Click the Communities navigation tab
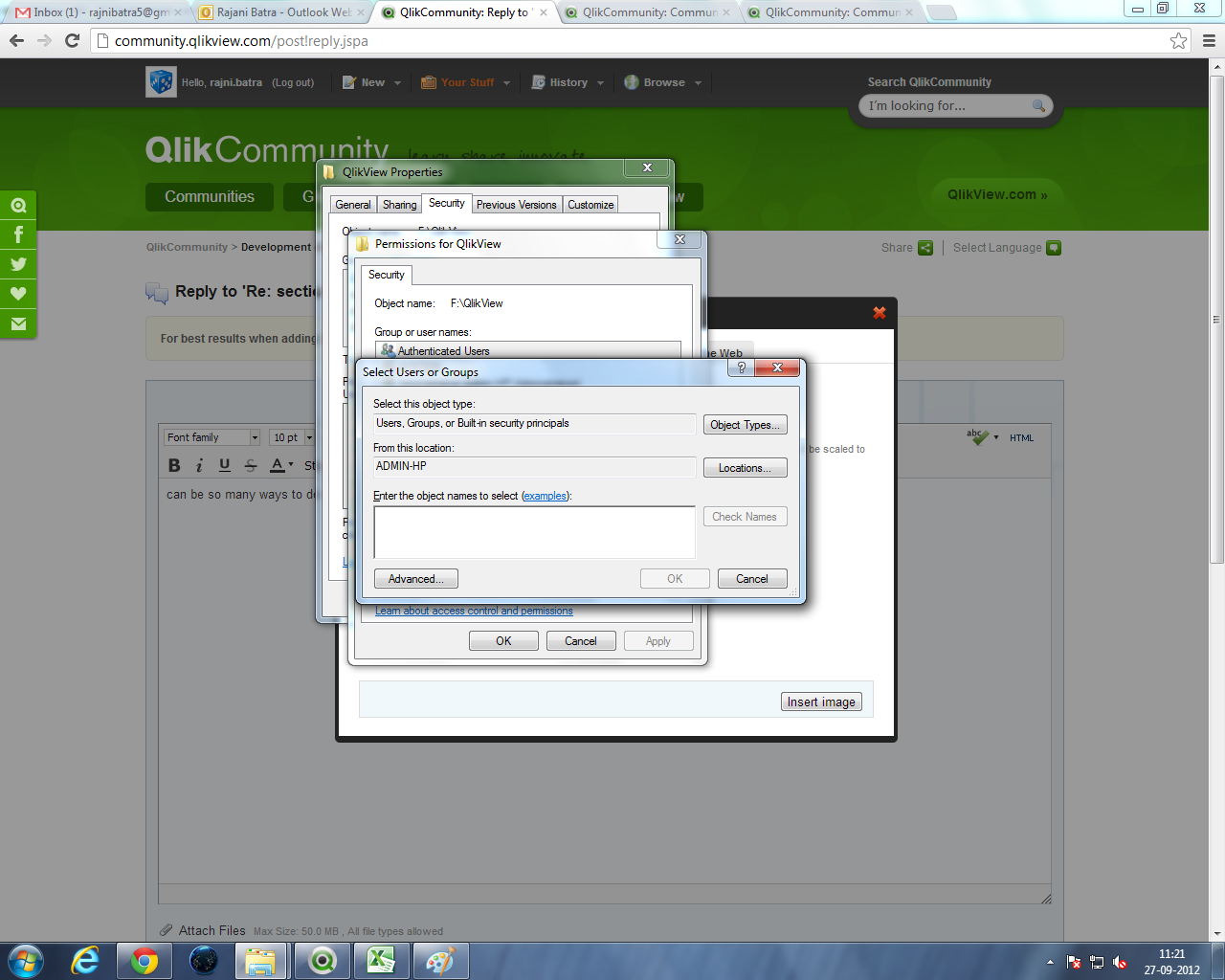1225x980 pixels. (210, 197)
